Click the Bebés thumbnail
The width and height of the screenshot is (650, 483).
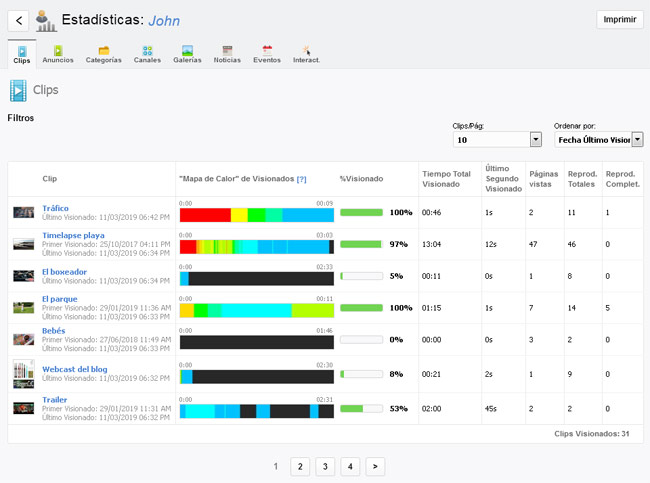pyautogui.click(x=24, y=340)
